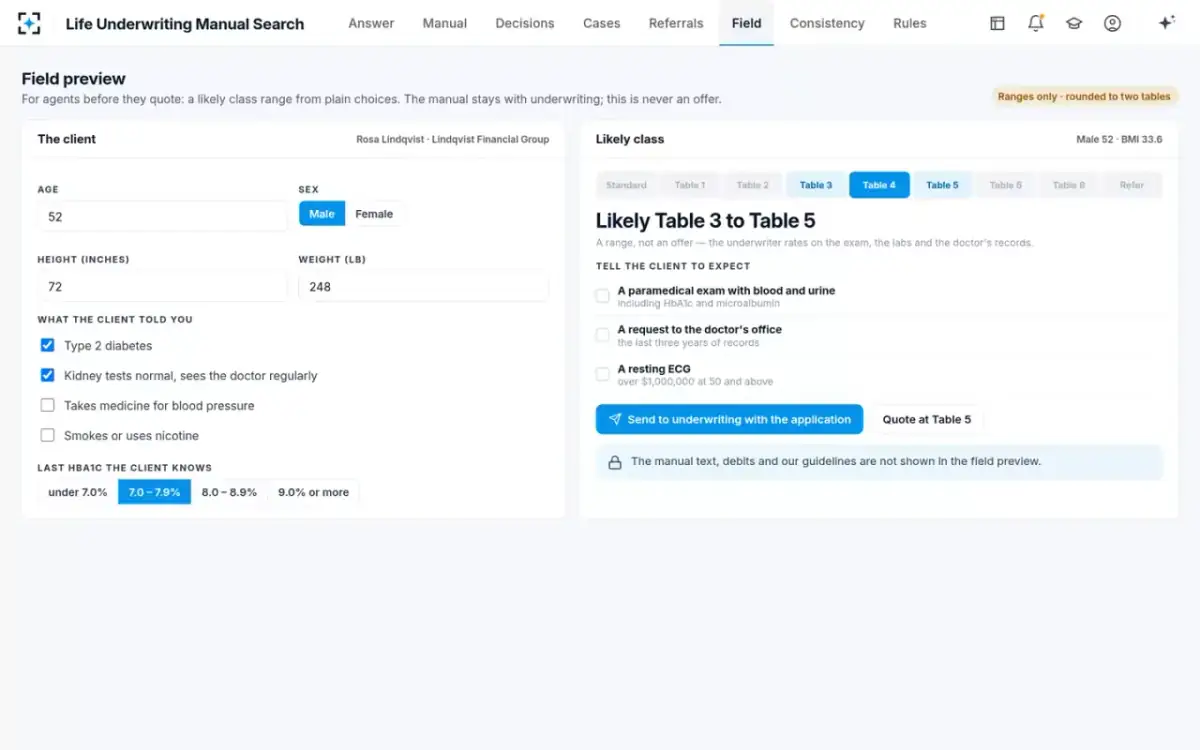This screenshot has height=750, width=1200.
Task: Click the 'Field preview' heading
Action: pos(74,79)
